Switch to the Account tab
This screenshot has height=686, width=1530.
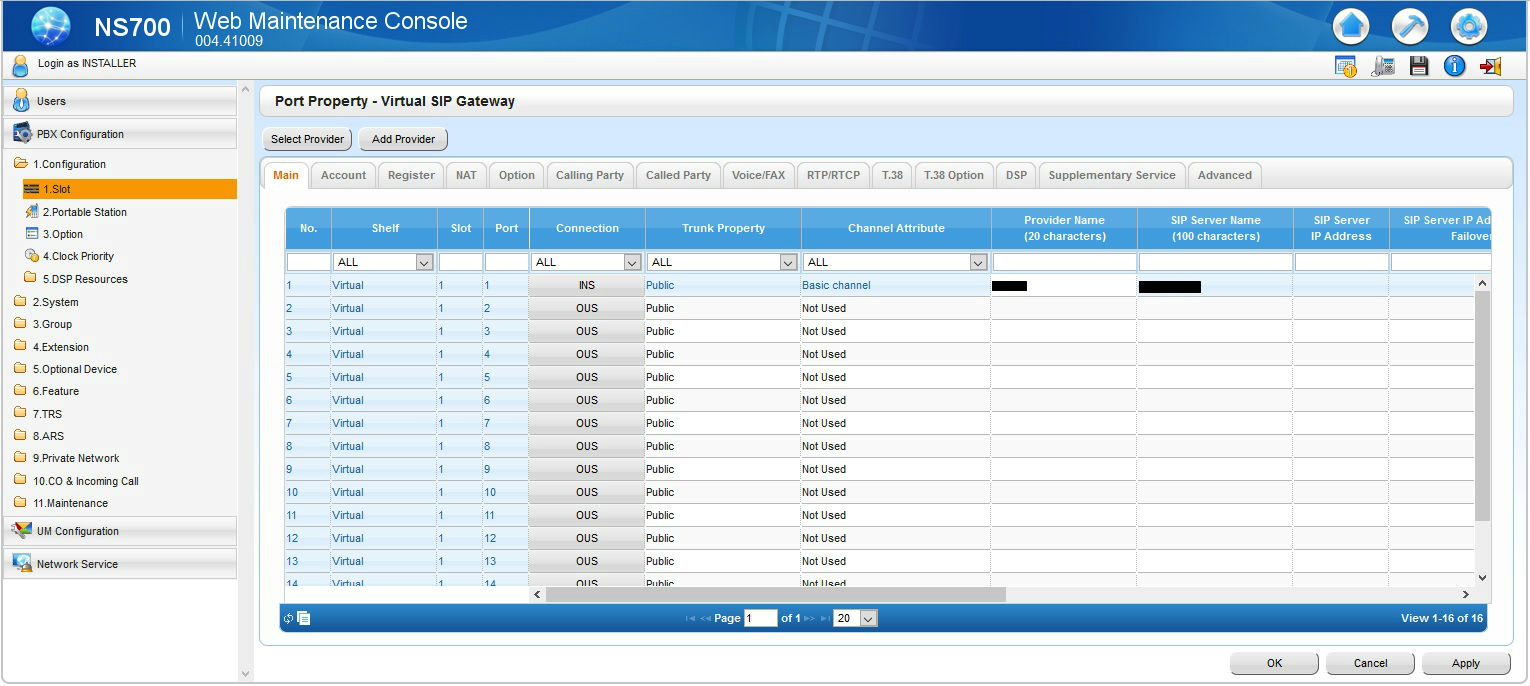coord(343,175)
